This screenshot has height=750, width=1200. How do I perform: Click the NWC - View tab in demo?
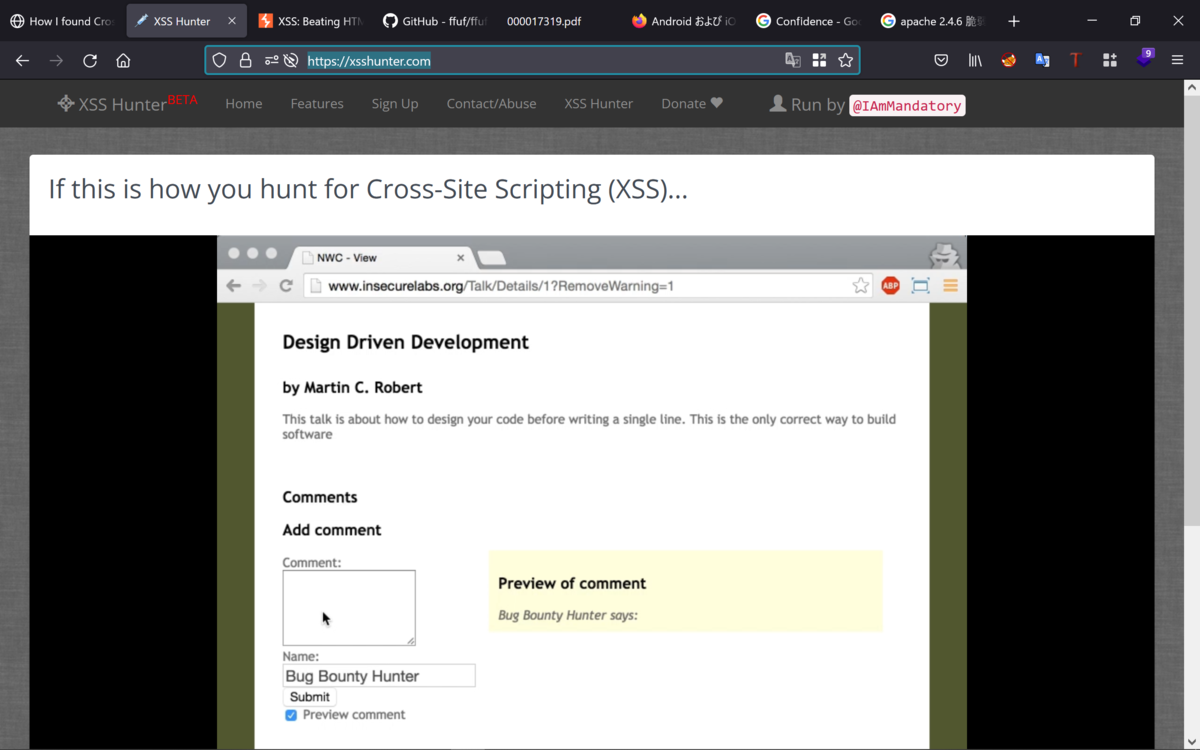383,258
